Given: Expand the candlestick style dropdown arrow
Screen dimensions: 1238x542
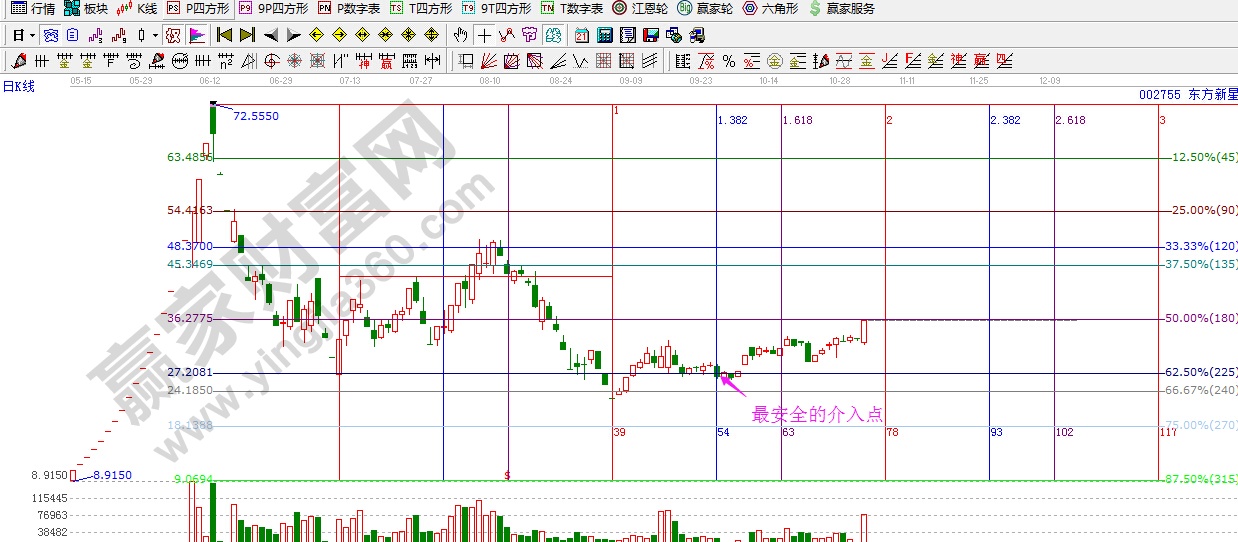Looking at the screenshot, I should (155, 35).
